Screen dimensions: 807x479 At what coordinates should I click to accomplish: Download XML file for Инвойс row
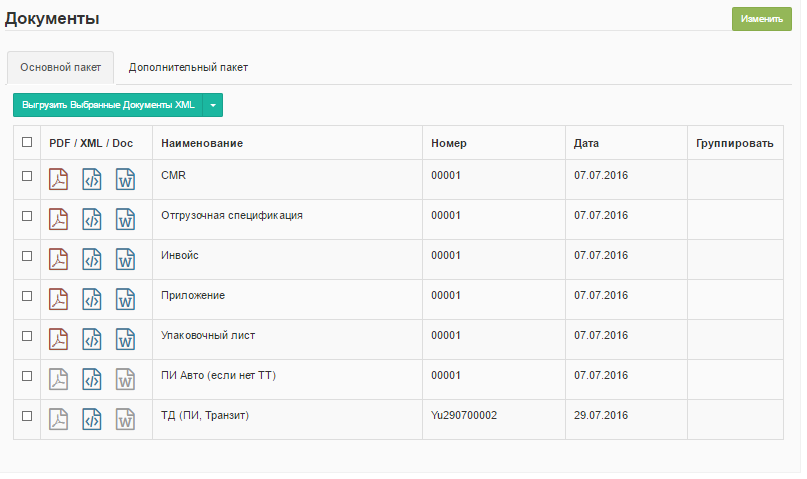click(x=92, y=260)
